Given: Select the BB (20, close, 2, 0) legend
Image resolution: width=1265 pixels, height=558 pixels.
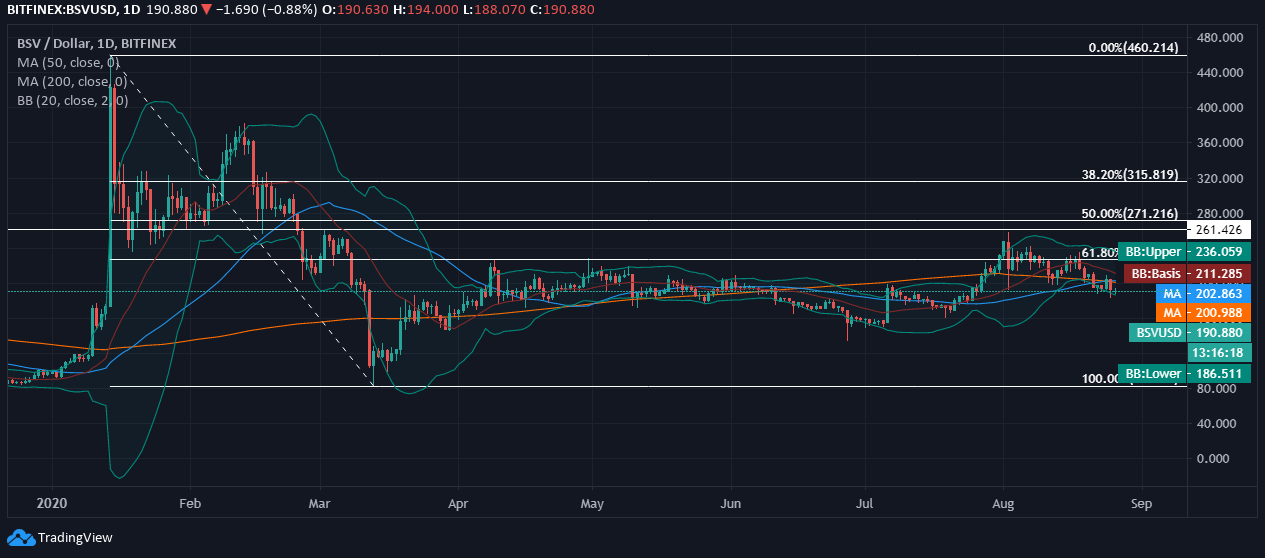Looking at the screenshot, I should click(72, 100).
